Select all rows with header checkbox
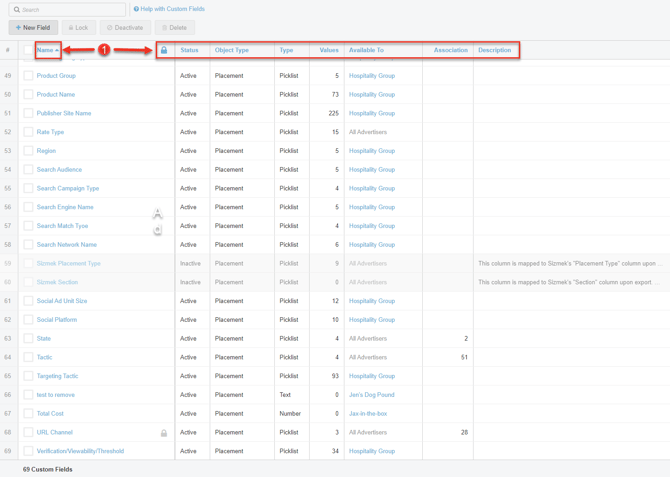 [x=28, y=50]
